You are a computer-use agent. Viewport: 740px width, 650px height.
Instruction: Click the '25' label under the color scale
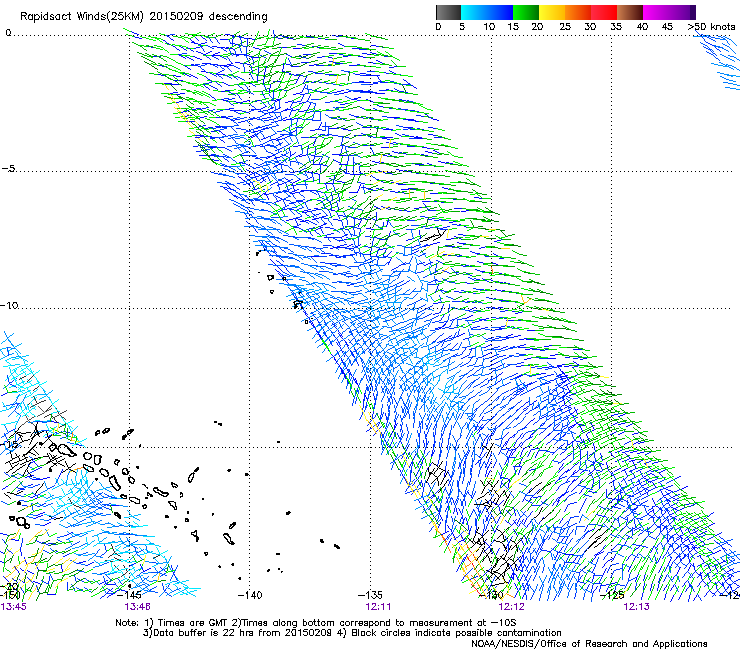[x=565, y=27]
